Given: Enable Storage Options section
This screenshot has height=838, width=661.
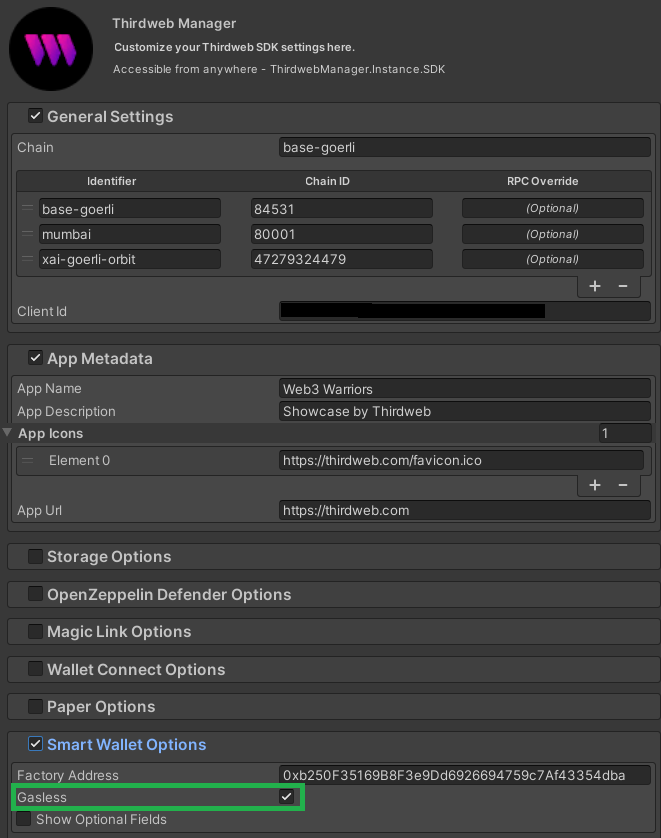Looking at the screenshot, I should click(x=35, y=556).
